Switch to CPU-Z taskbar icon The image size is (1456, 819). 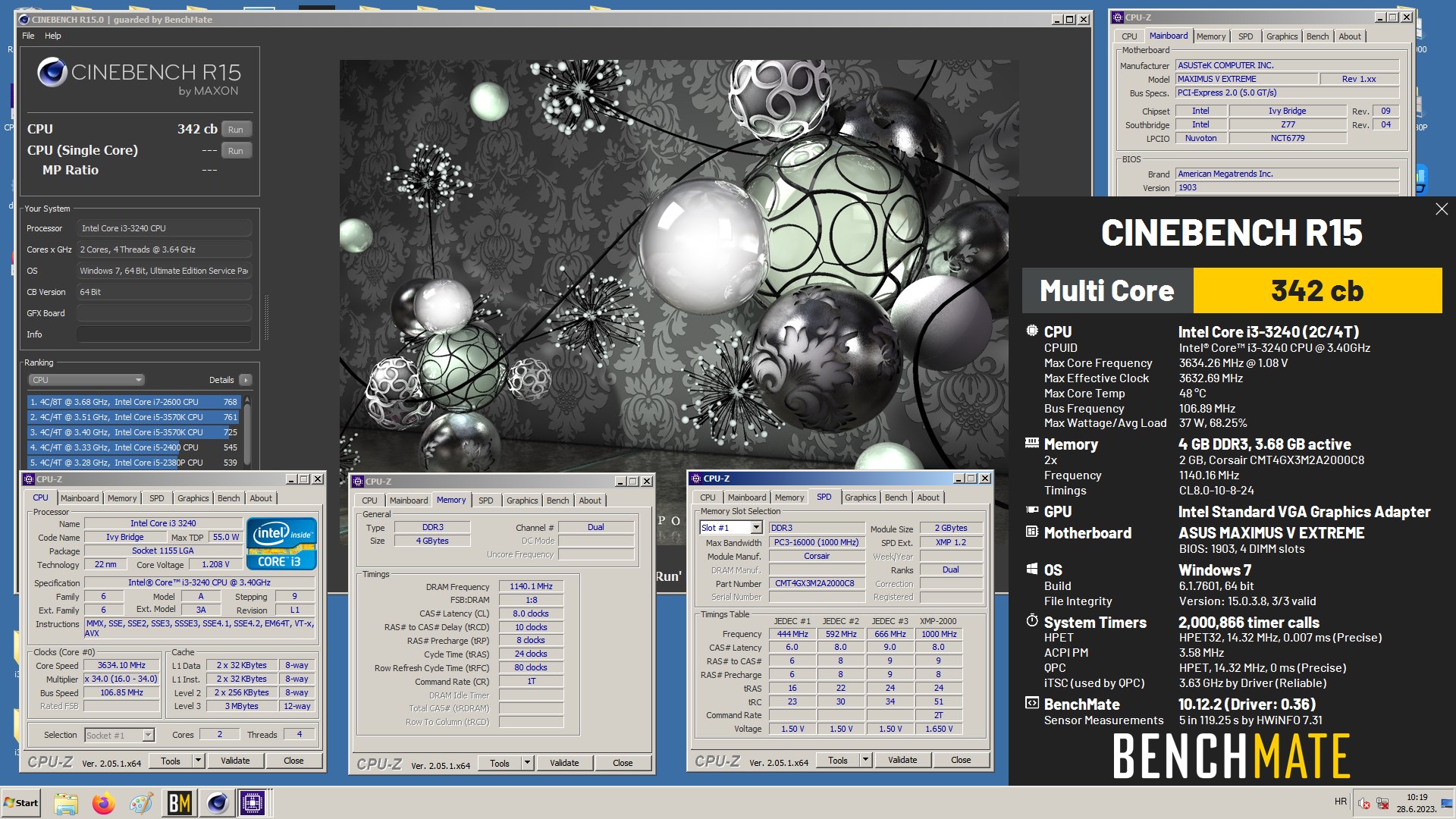pyautogui.click(x=253, y=803)
